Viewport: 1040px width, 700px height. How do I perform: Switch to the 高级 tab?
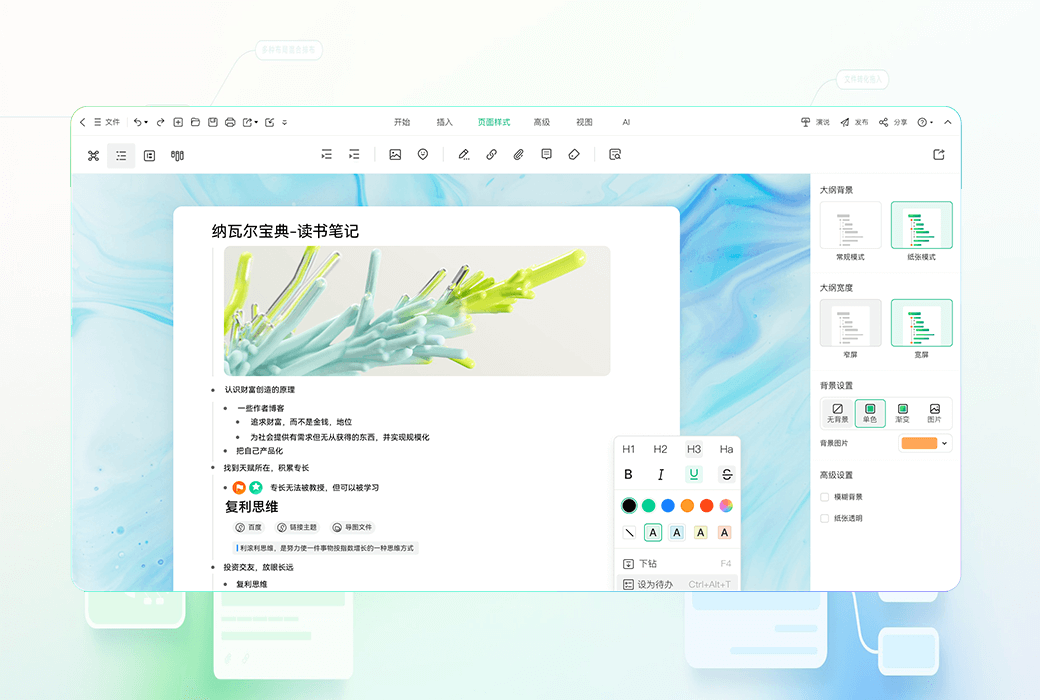tap(542, 122)
